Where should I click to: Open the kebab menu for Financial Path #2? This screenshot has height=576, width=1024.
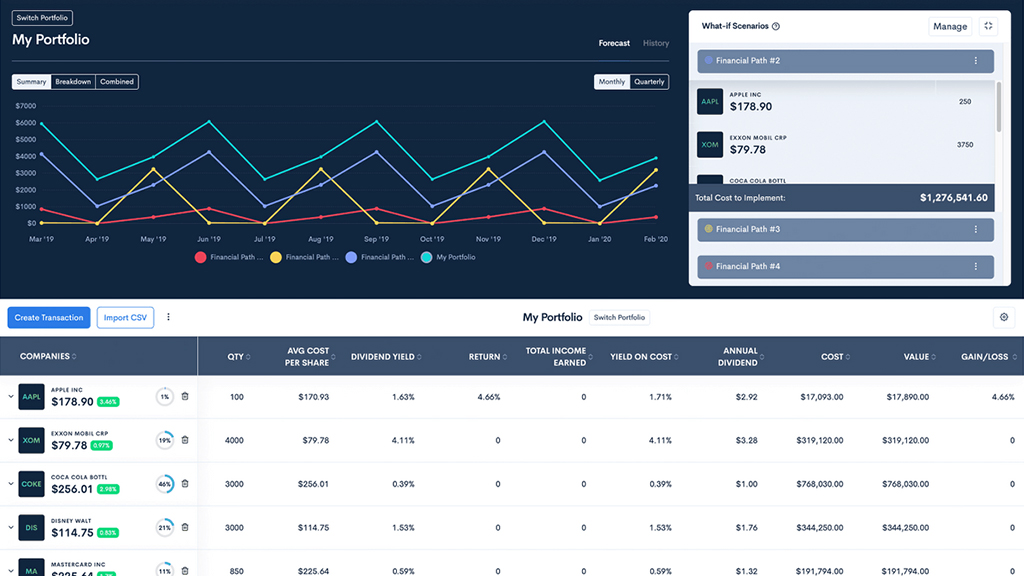975,61
